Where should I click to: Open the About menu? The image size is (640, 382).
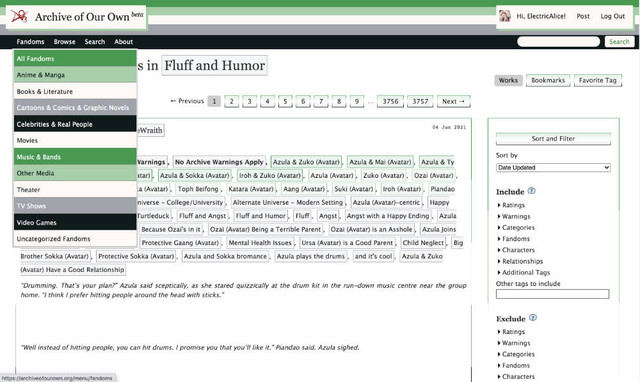pyautogui.click(x=123, y=42)
